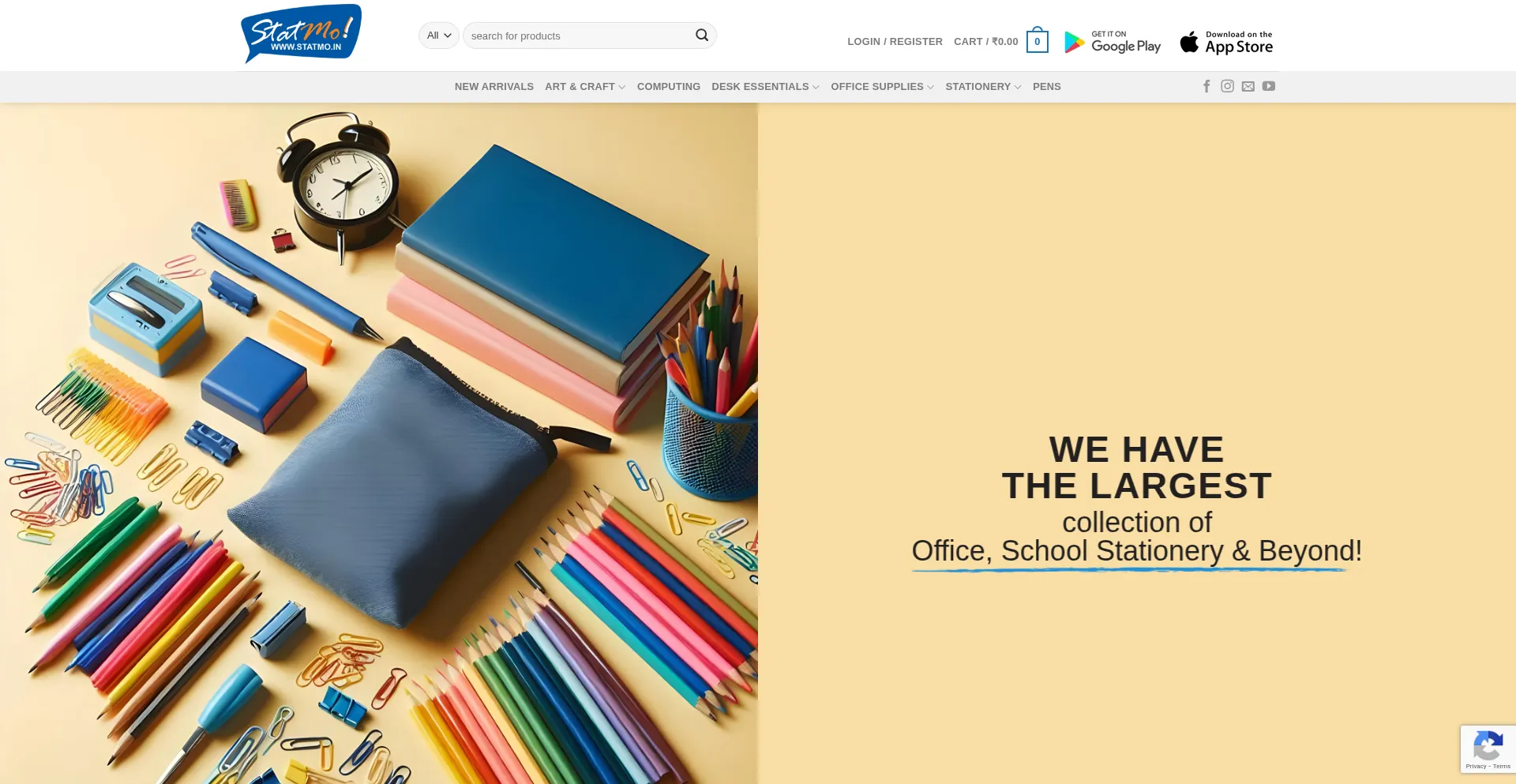
Task: Expand the Office Supplies menu
Action: click(882, 87)
